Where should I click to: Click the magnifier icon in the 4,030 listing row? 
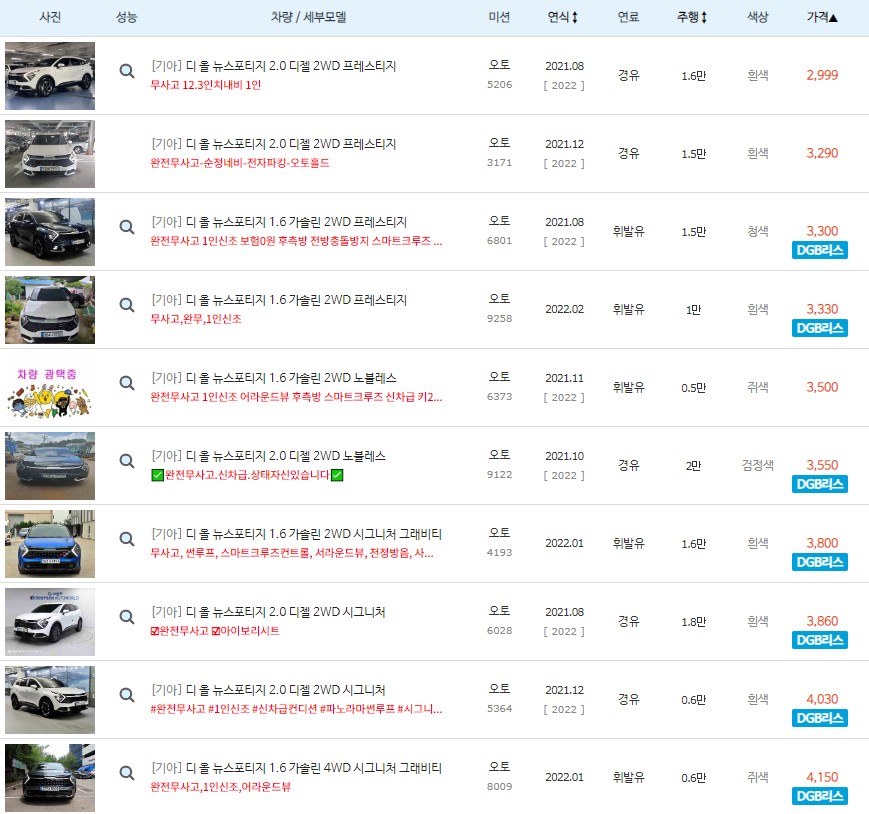[127, 695]
